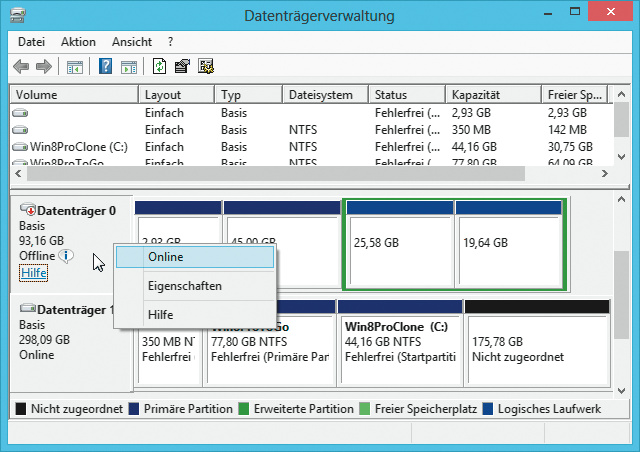
Task: Choose Eigenschaften from the context menu
Action: click(x=184, y=286)
